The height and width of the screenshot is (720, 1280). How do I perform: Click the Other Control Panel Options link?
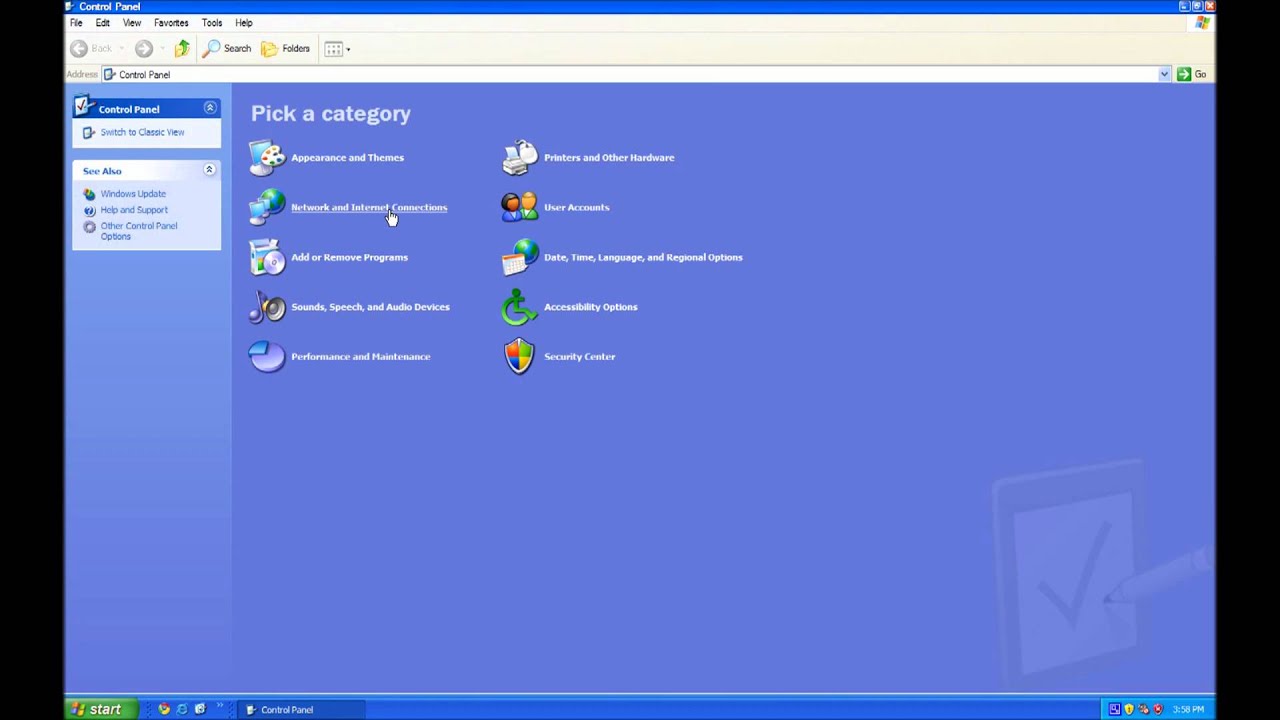[139, 231]
